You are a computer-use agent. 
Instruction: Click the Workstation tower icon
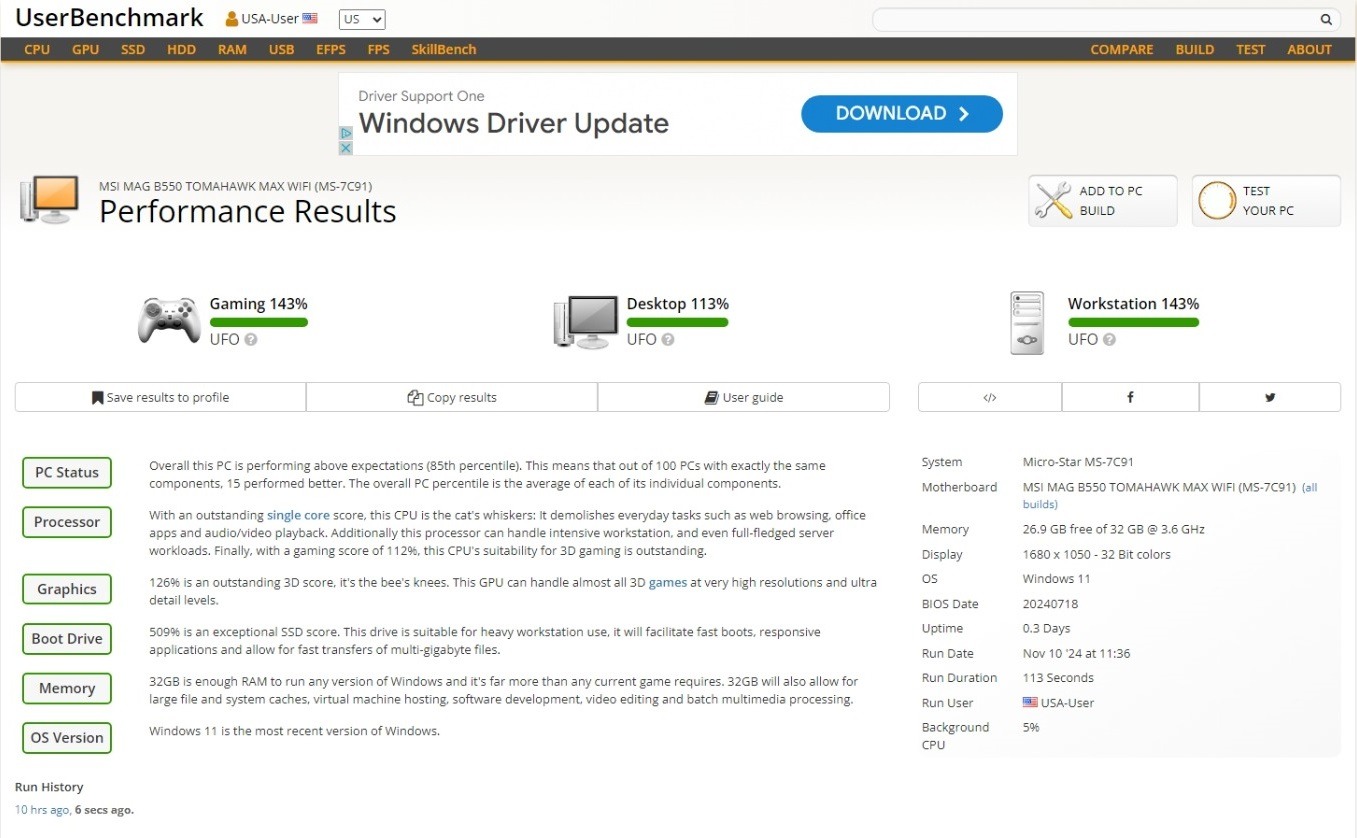(x=1027, y=323)
